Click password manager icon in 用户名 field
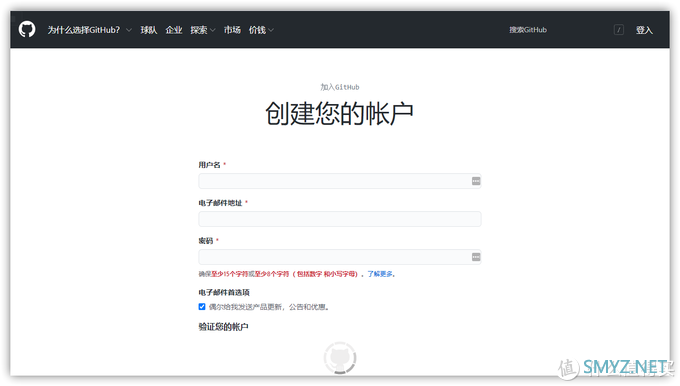680x386 pixels. point(476,181)
